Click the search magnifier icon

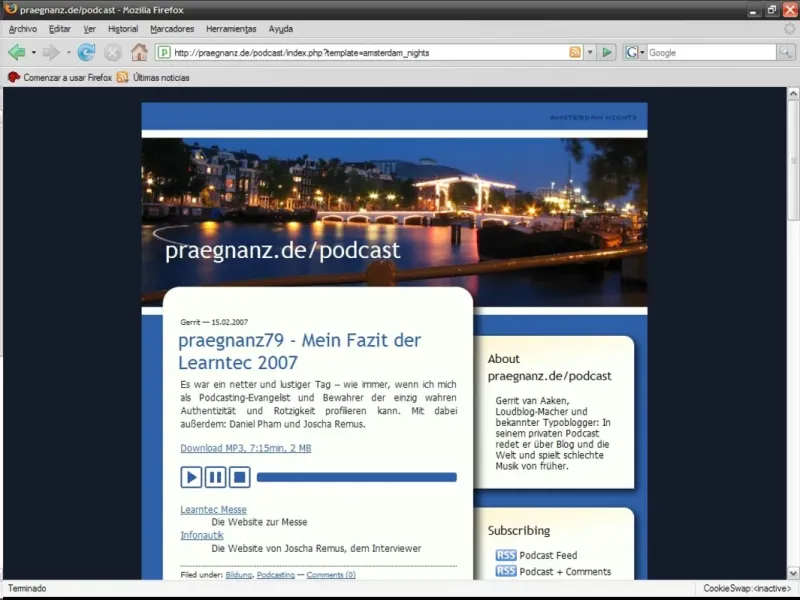point(785,52)
